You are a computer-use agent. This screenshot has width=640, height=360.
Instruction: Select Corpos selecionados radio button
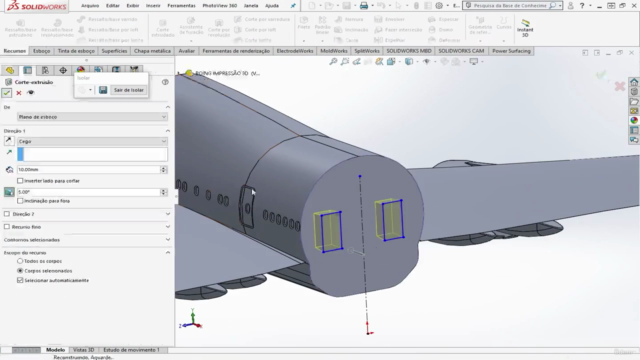20,271
